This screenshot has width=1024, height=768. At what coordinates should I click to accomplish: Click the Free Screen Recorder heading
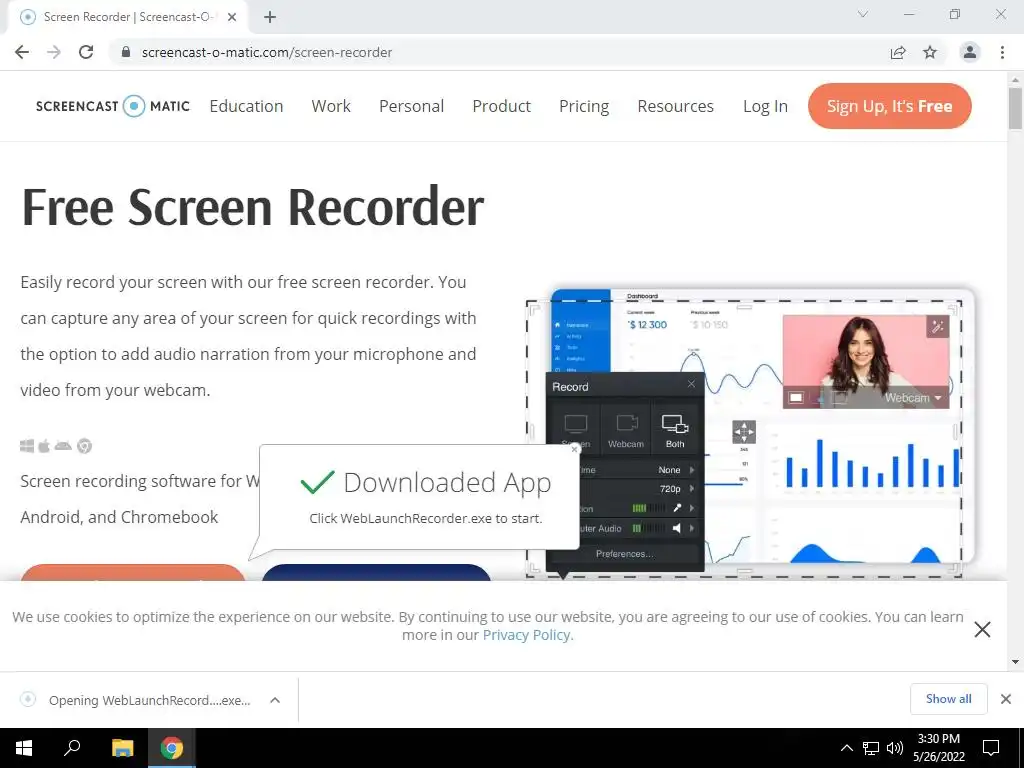(253, 208)
